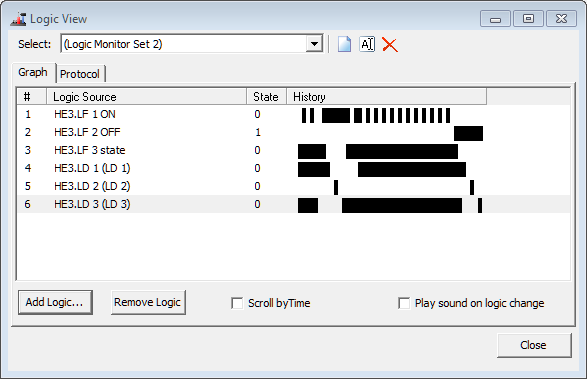587x379 pixels.
Task: Click the history bar of HE3.LF 2 OFF
Action: tap(468, 133)
